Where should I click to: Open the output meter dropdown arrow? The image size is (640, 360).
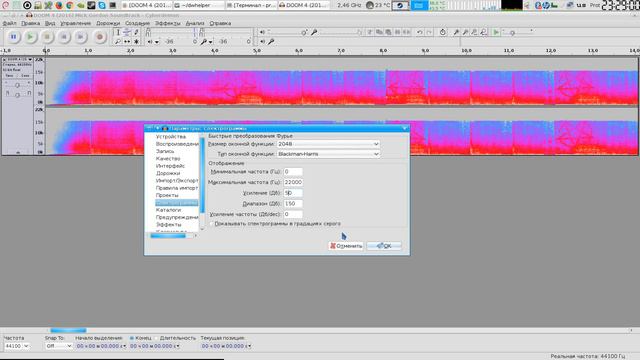(x=157, y=42)
